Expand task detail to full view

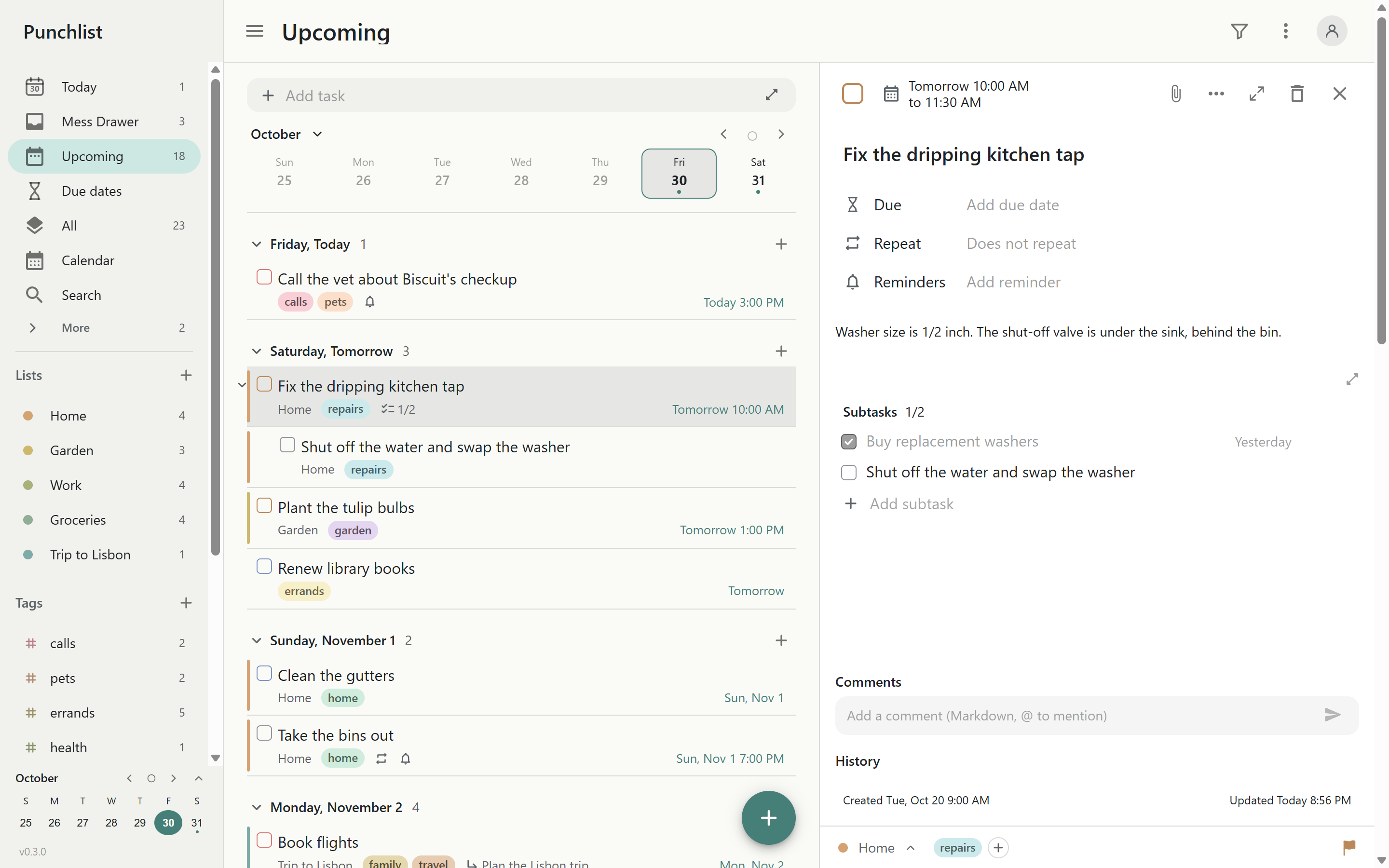(1256, 94)
